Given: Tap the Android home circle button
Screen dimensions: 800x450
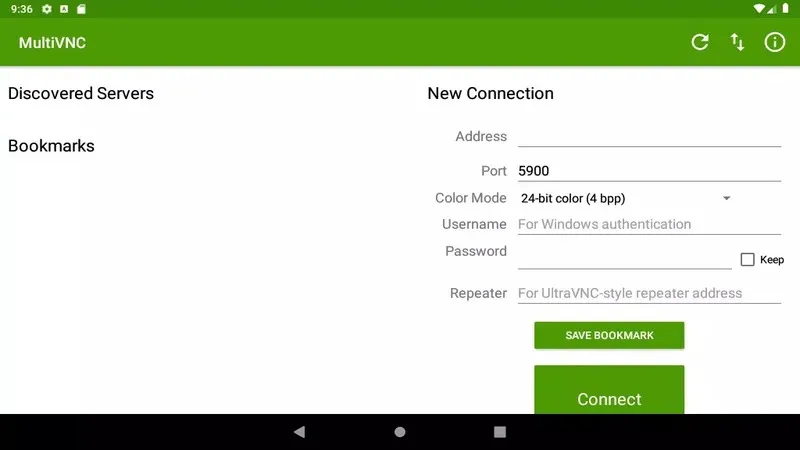Looking at the screenshot, I should (x=400, y=432).
